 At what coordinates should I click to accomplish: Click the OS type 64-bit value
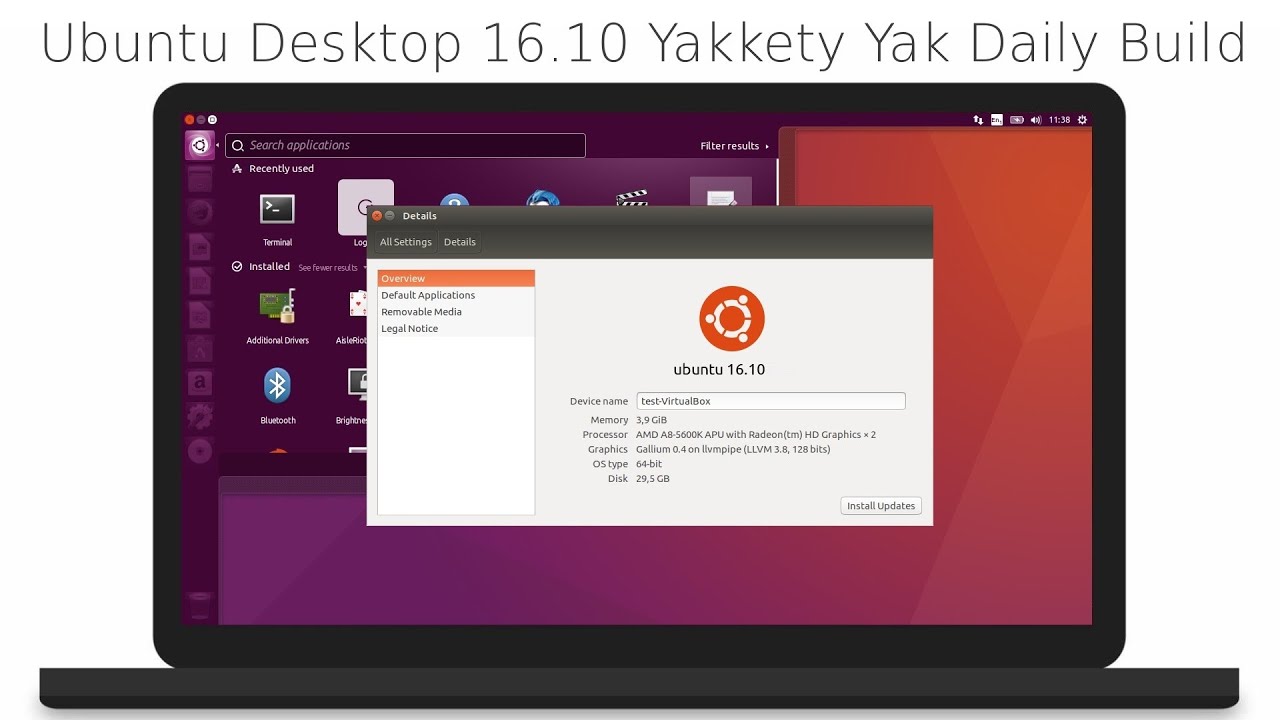(649, 464)
